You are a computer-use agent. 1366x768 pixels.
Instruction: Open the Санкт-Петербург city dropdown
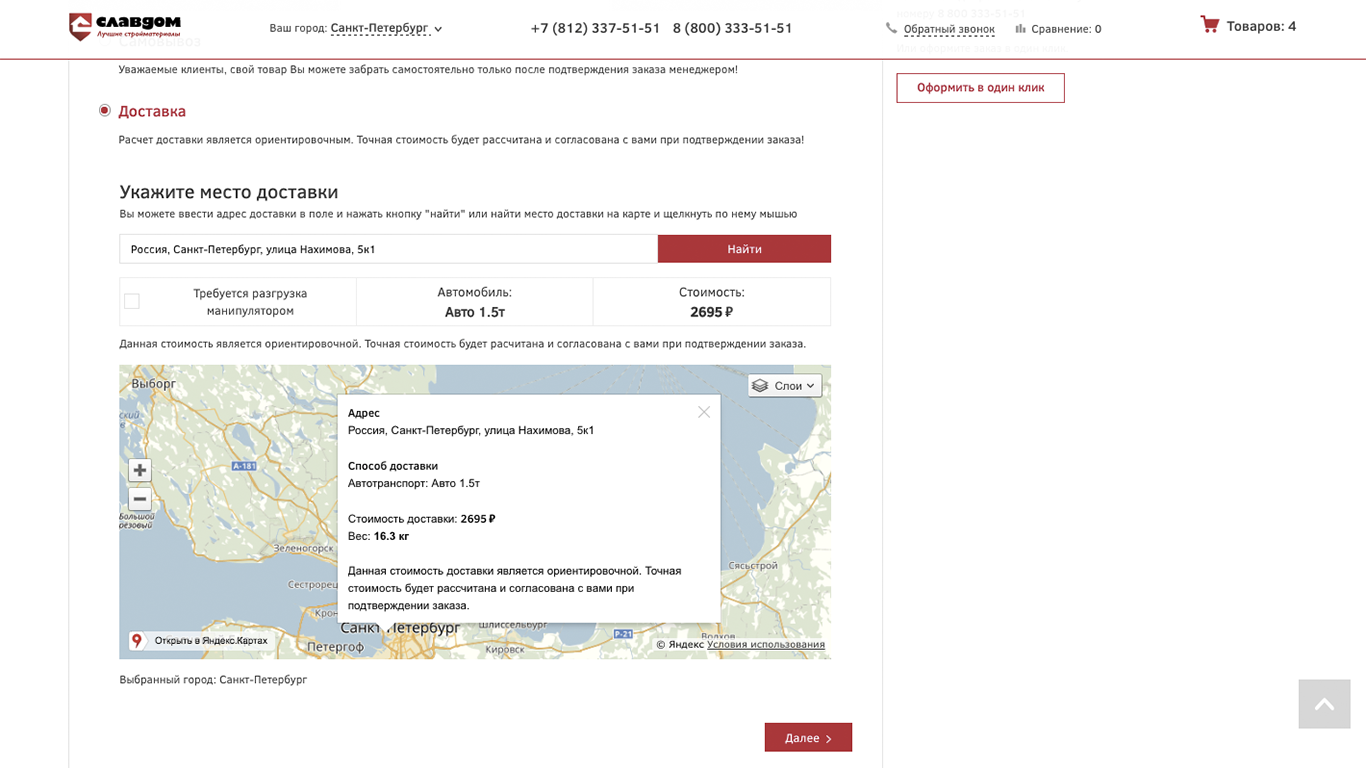(386, 28)
